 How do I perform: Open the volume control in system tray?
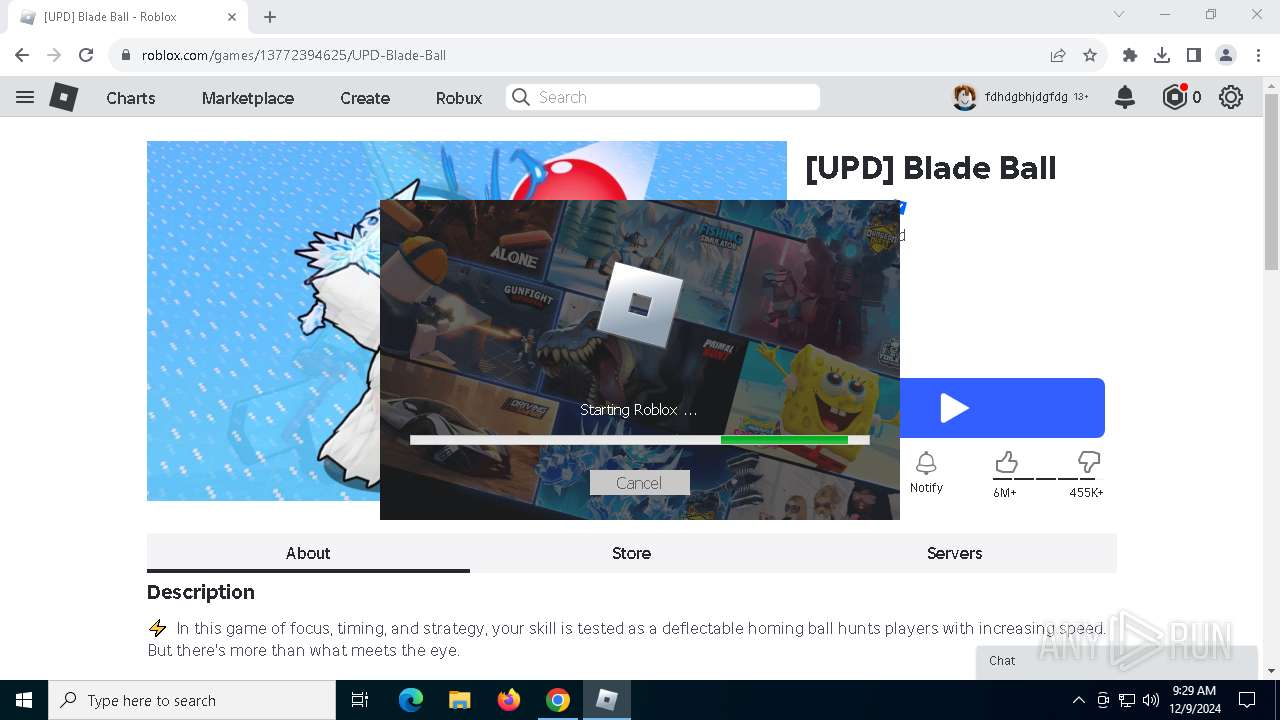pos(1151,700)
